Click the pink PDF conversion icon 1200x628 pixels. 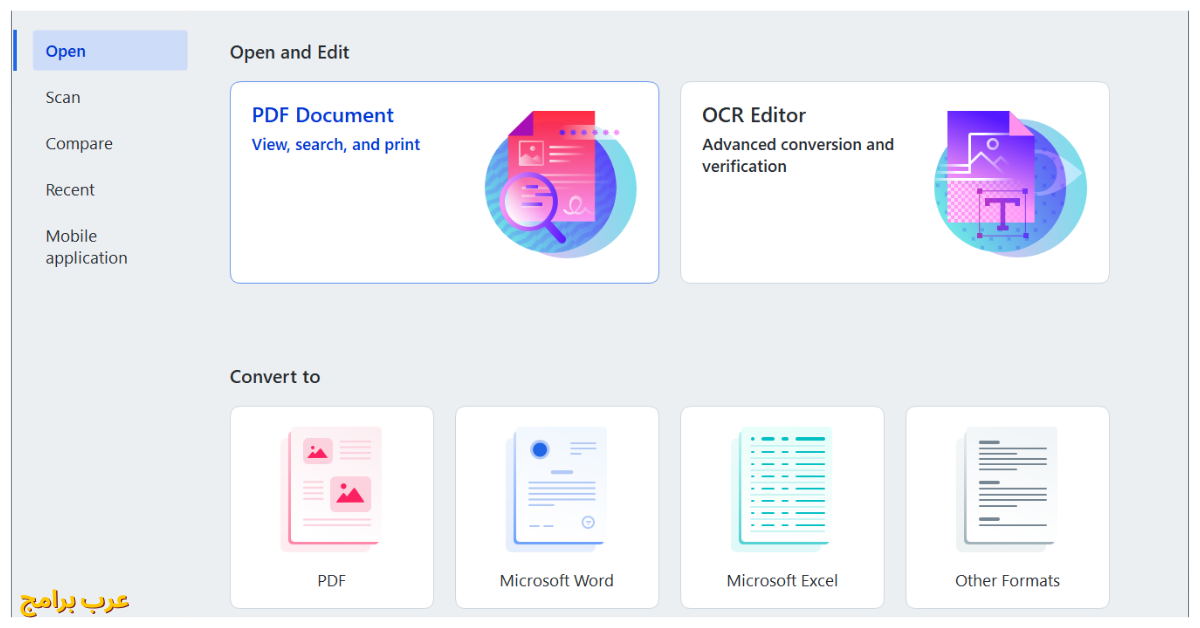(331, 490)
